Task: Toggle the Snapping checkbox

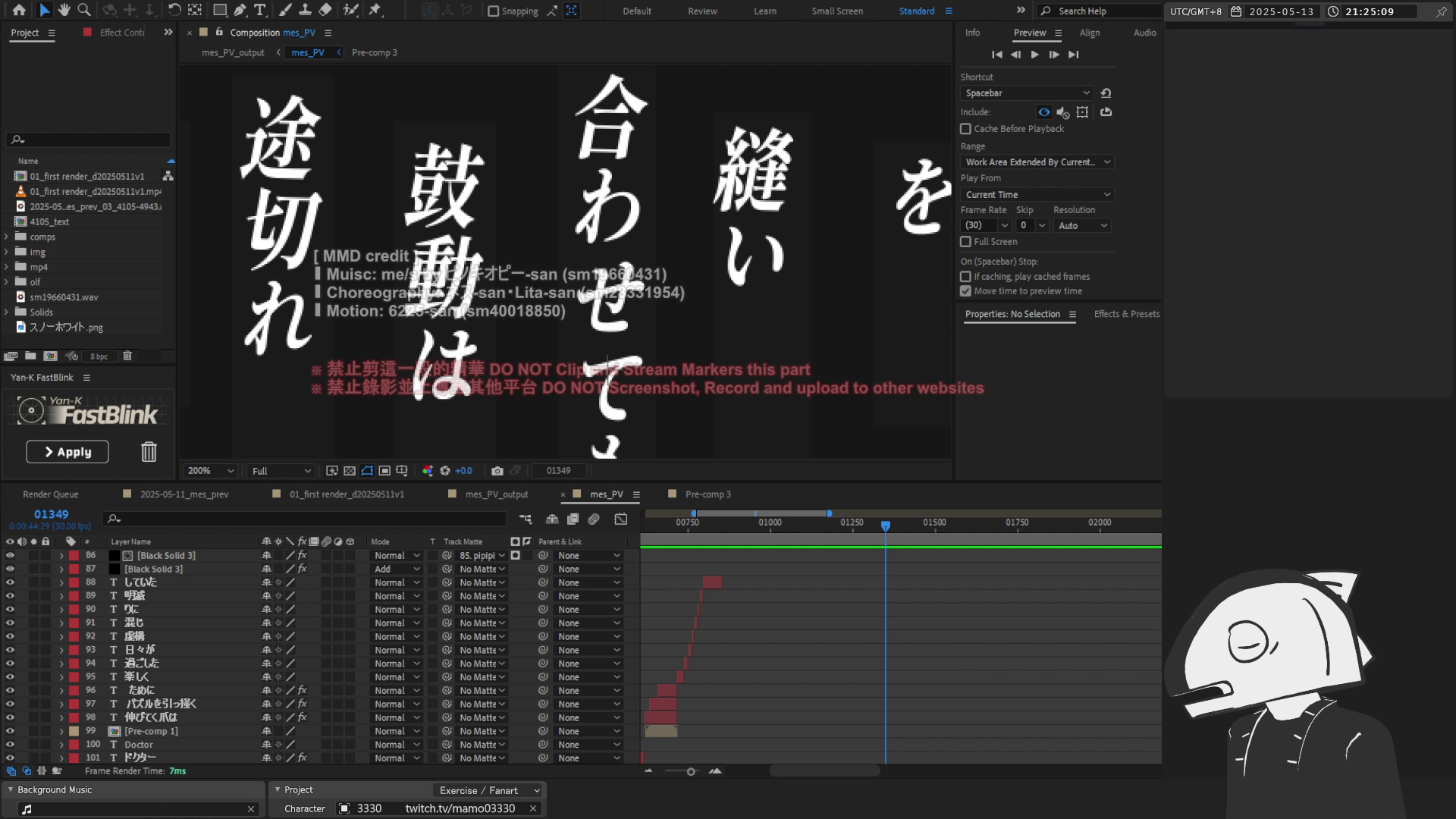Action: click(493, 11)
